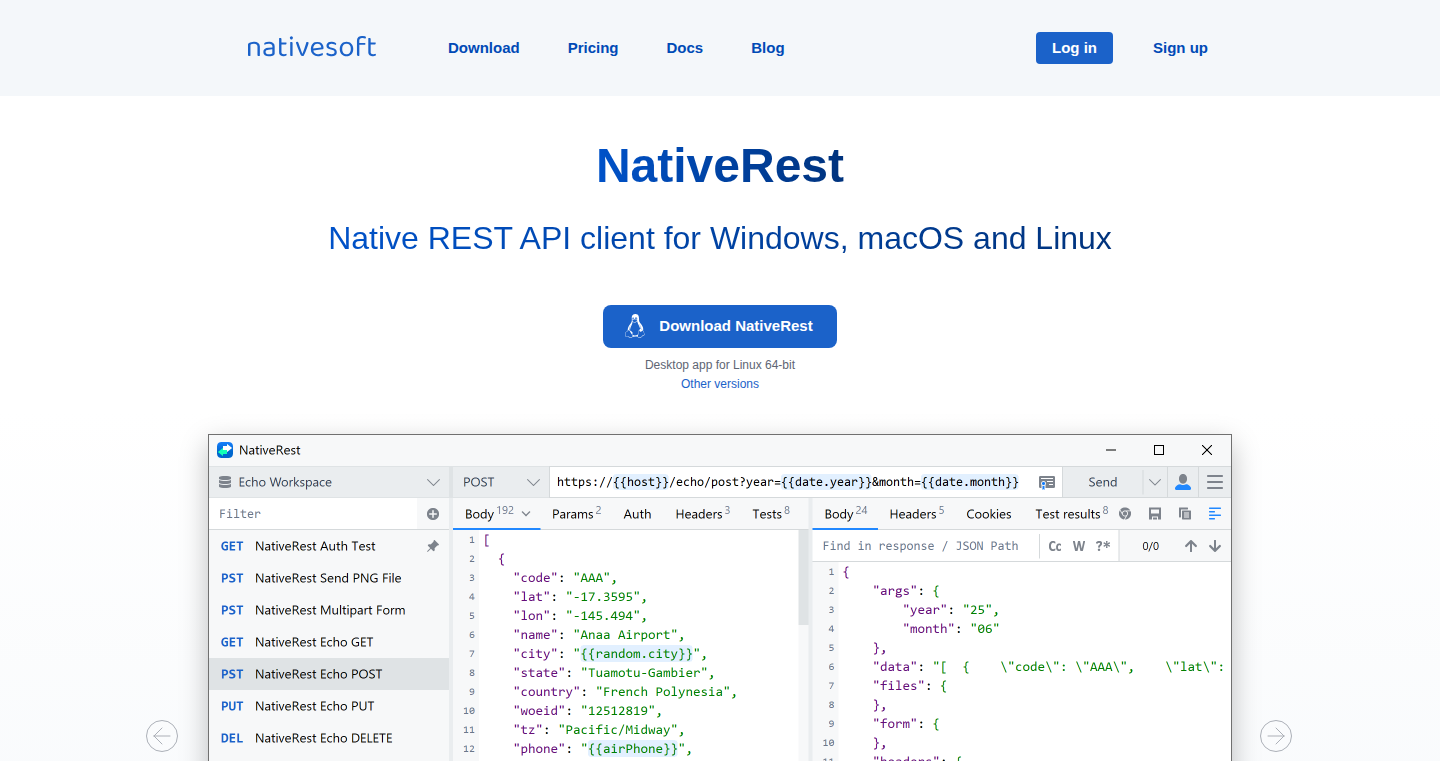Expand the Echo Workspace dropdown
The width and height of the screenshot is (1440, 761).
[433, 482]
